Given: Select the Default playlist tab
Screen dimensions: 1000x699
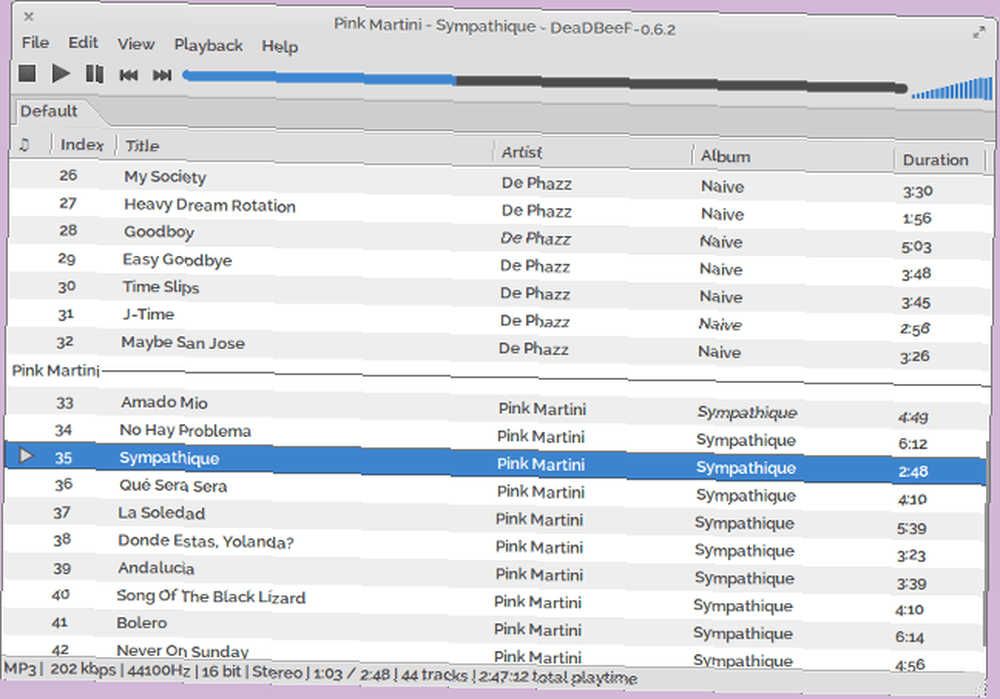Looking at the screenshot, I should (49, 111).
